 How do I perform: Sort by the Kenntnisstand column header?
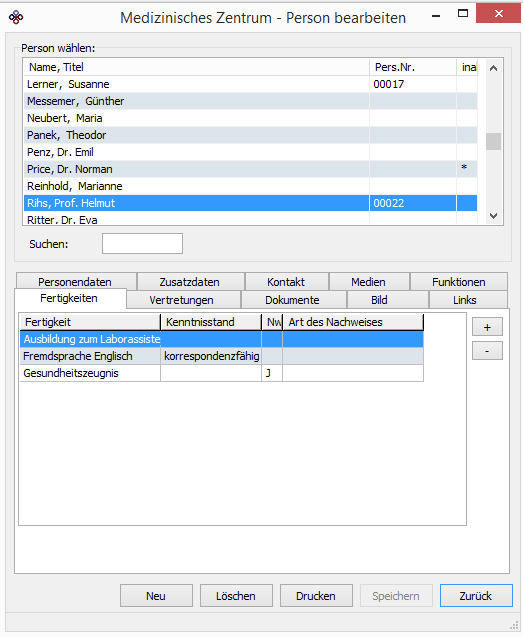click(211, 322)
